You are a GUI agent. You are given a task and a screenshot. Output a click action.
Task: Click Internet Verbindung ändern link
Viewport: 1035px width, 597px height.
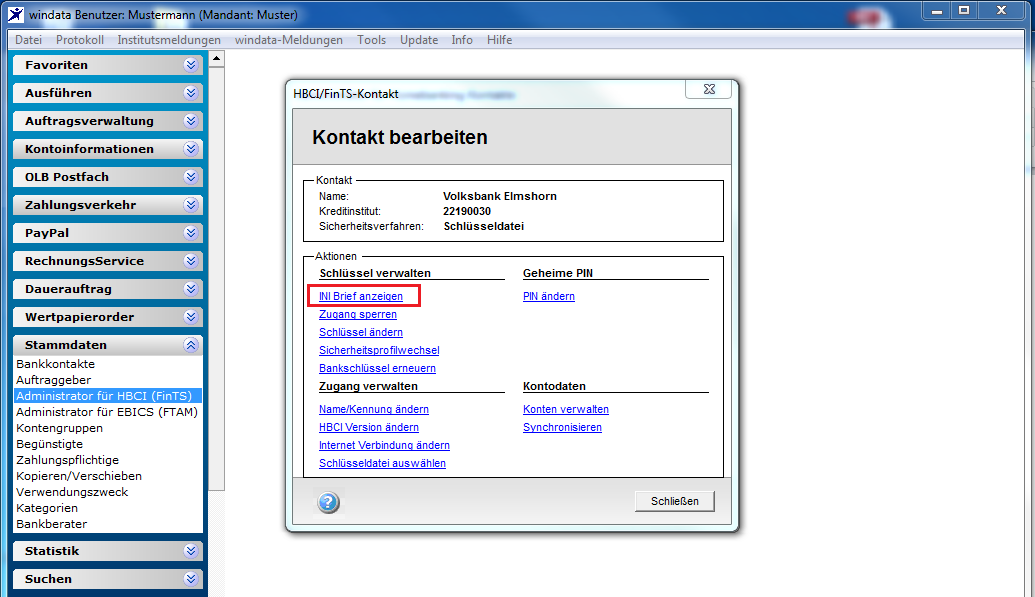(x=384, y=445)
